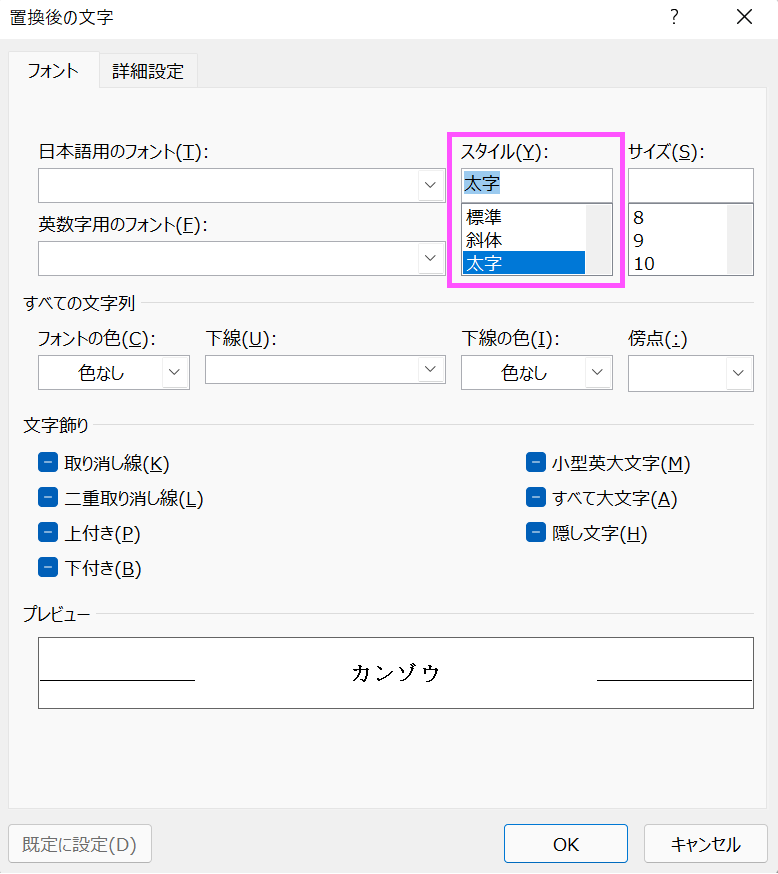The image size is (778, 874).
Task: Check the すべて大文字(A) option
Action: (x=536, y=497)
